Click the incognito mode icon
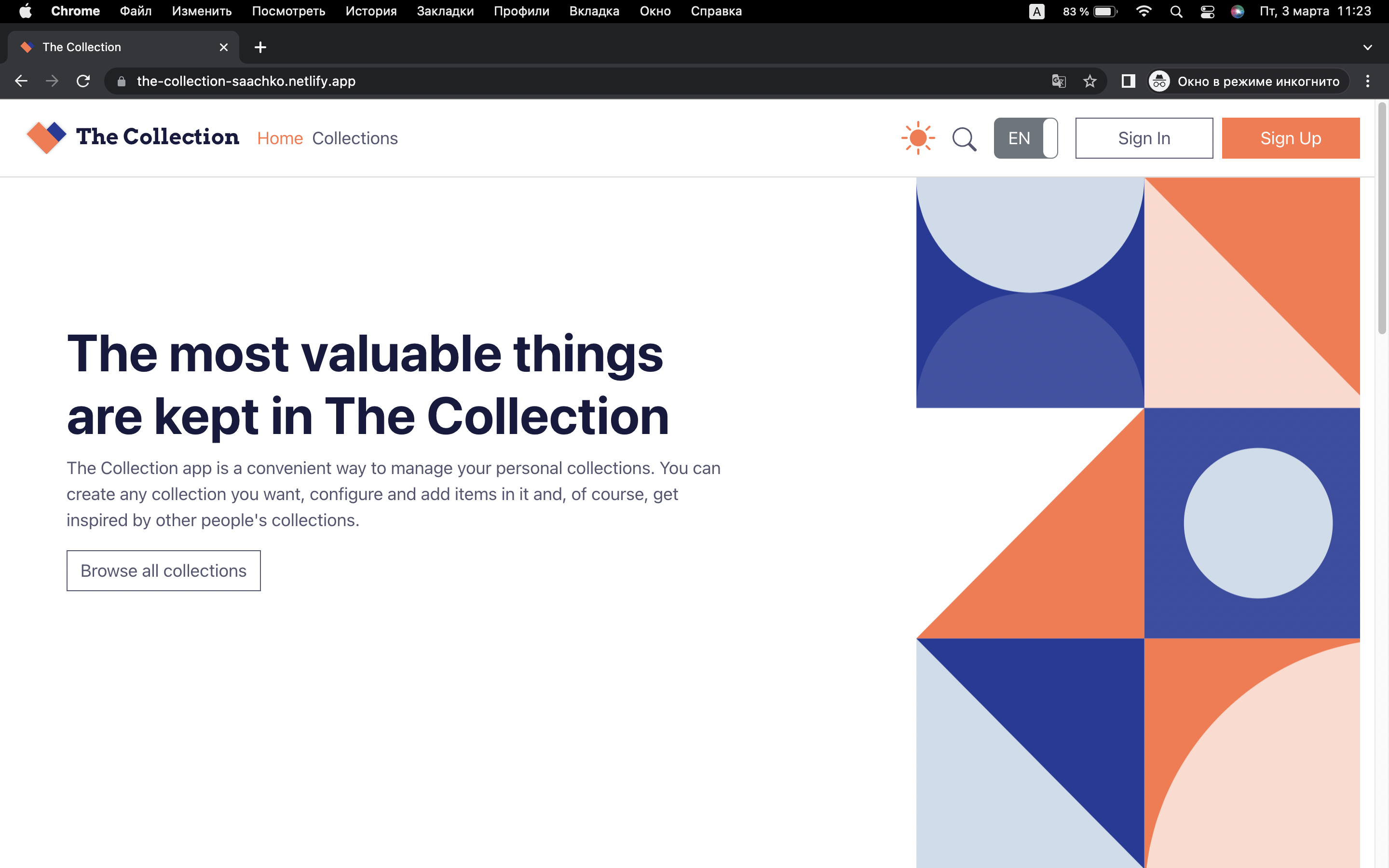 [x=1159, y=81]
